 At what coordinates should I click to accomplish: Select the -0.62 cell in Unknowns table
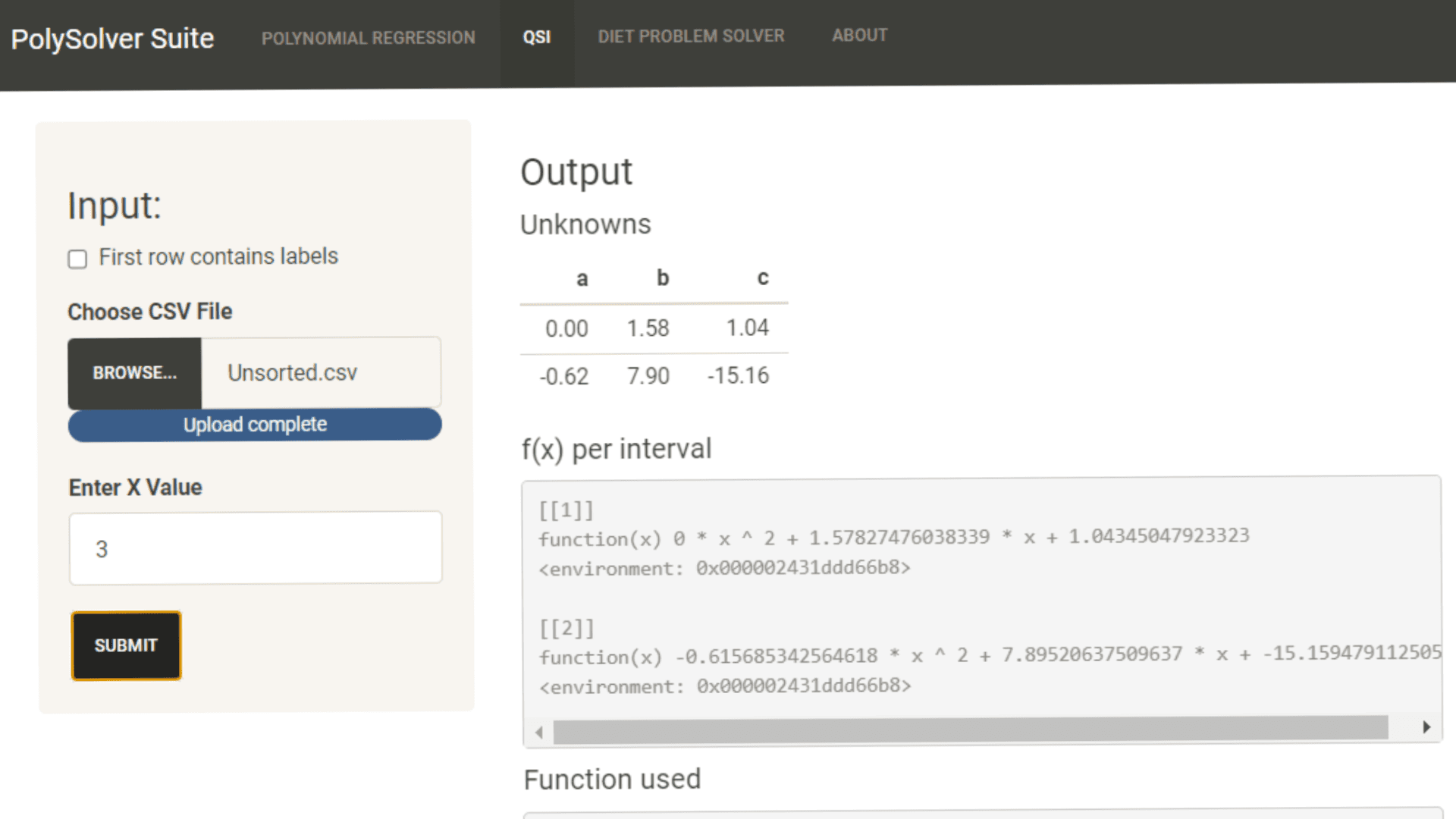563,377
